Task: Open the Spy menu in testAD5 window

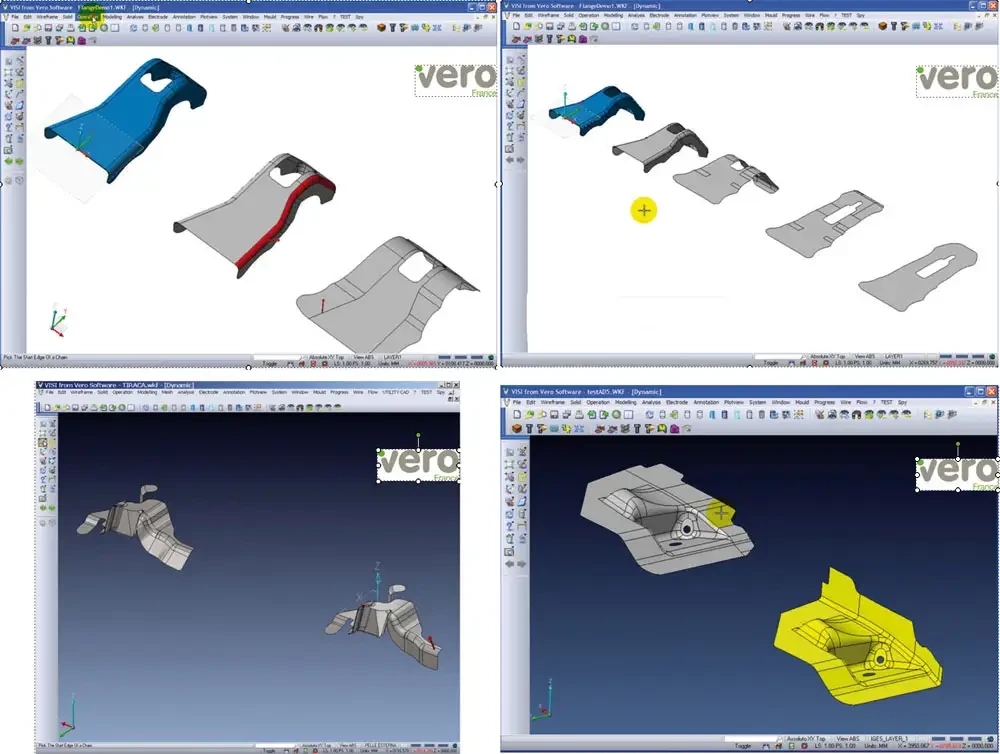Action: (902, 403)
